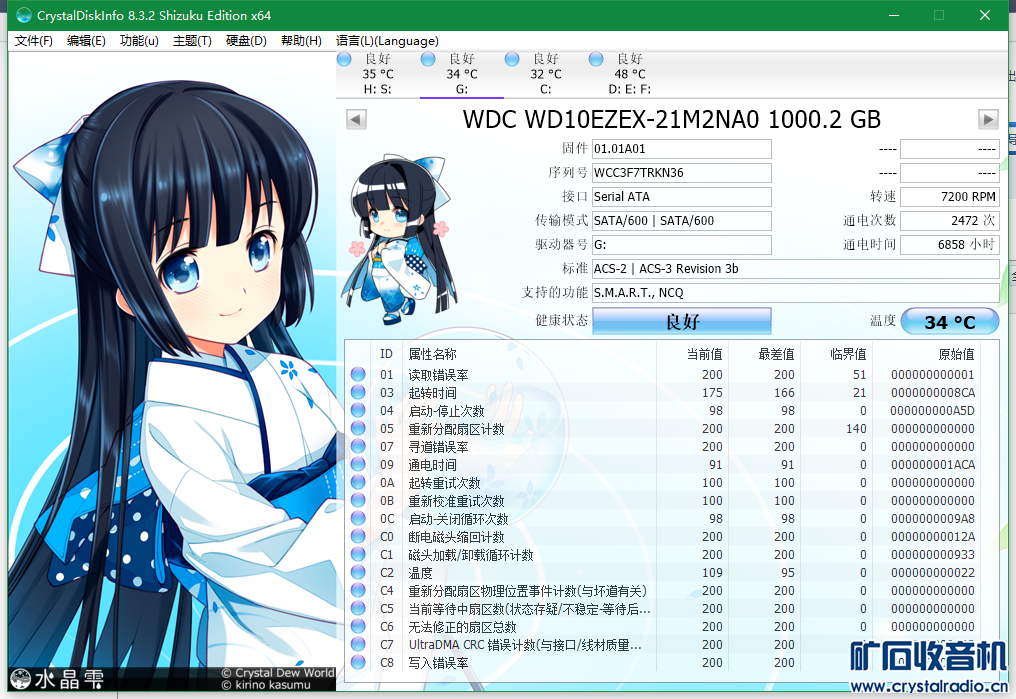The image size is (1016, 699).
Task: Click the ACS-2 standard field
Action: 796,269
